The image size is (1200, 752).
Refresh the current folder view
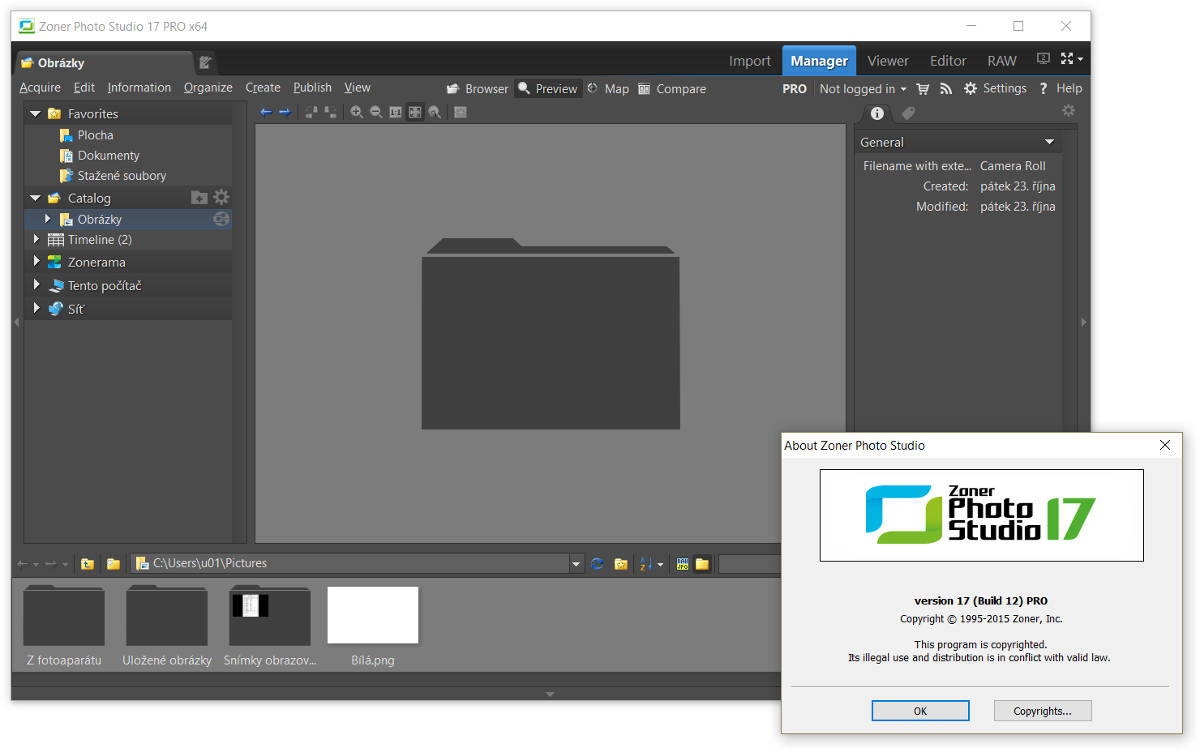click(x=597, y=564)
